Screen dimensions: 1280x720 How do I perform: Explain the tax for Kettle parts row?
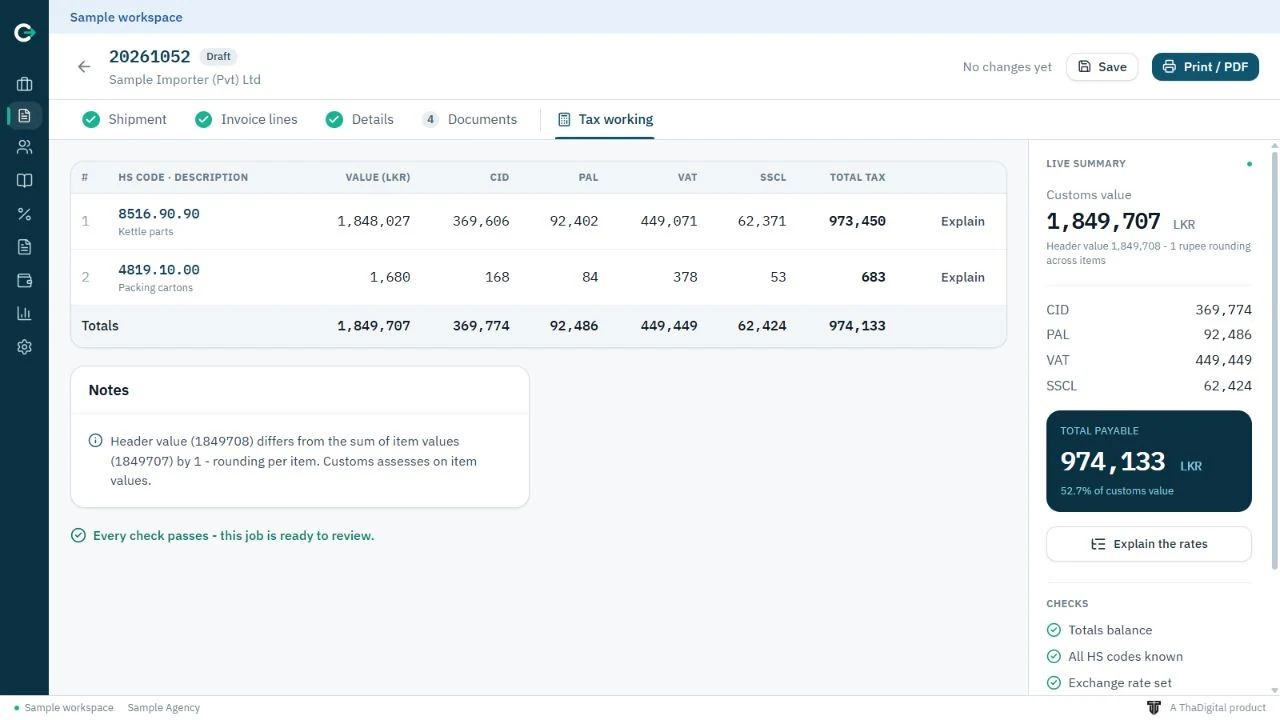point(962,221)
